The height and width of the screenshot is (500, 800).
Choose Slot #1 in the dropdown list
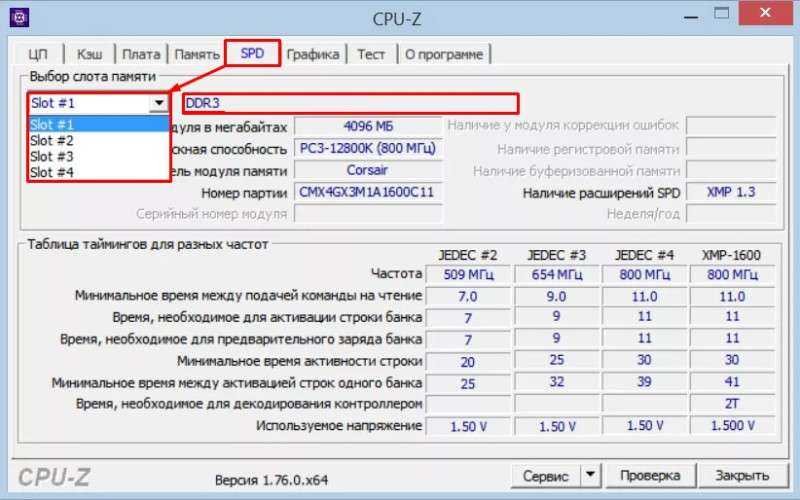pyautogui.click(x=98, y=124)
